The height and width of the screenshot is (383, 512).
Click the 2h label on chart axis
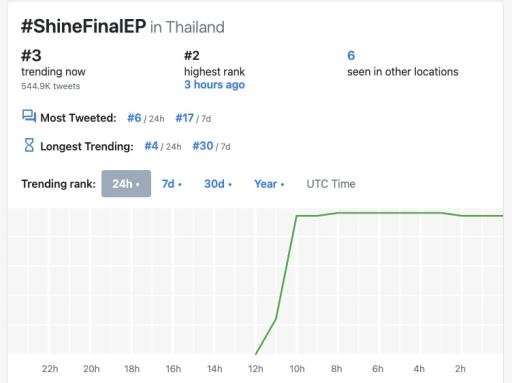(x=460, y=369)
